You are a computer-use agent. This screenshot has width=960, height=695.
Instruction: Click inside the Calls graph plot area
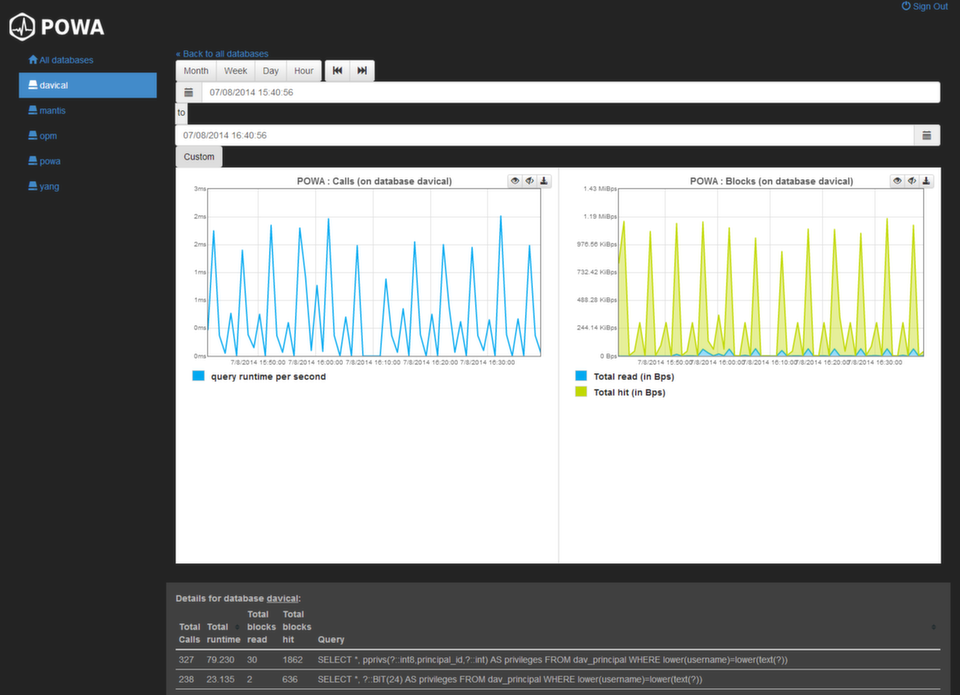(374, 272)
